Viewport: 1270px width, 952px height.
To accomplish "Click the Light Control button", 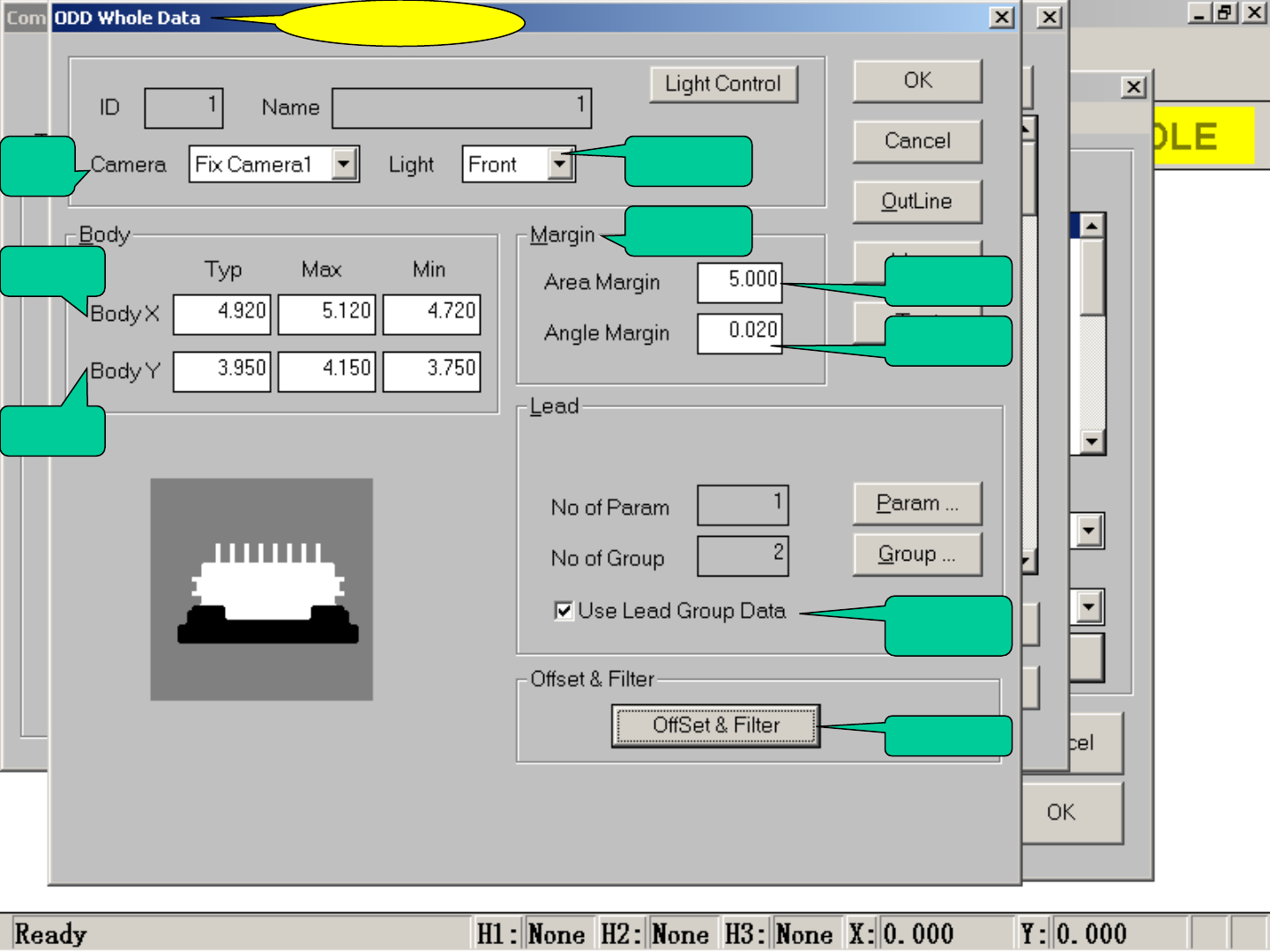I will point(723,85).
